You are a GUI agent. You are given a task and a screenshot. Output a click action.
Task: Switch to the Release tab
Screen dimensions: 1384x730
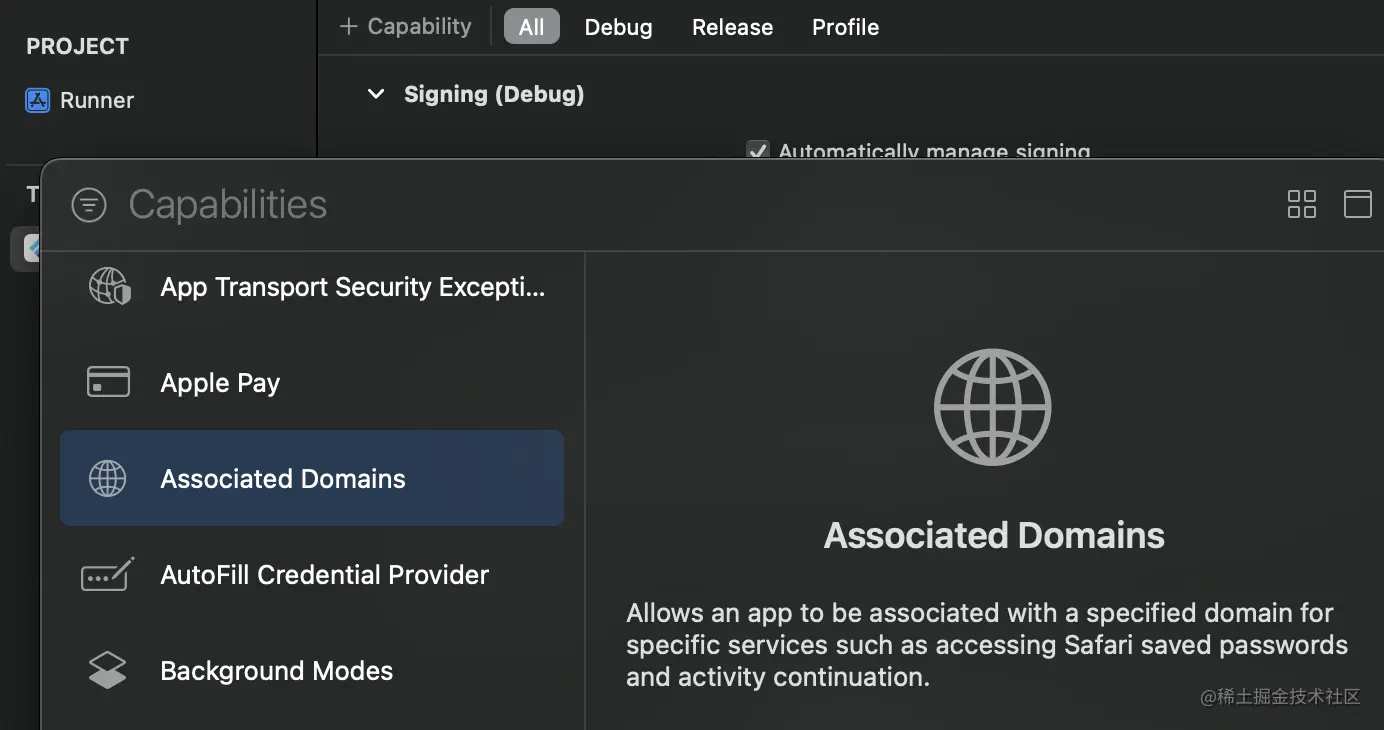click(732, 27)
